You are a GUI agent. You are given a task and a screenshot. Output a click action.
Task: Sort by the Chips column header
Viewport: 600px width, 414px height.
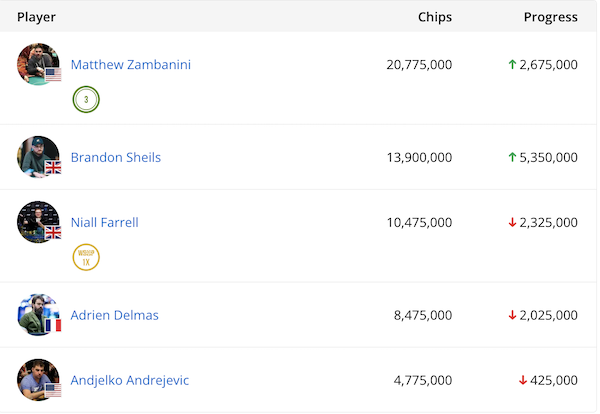tap(434, 17)
